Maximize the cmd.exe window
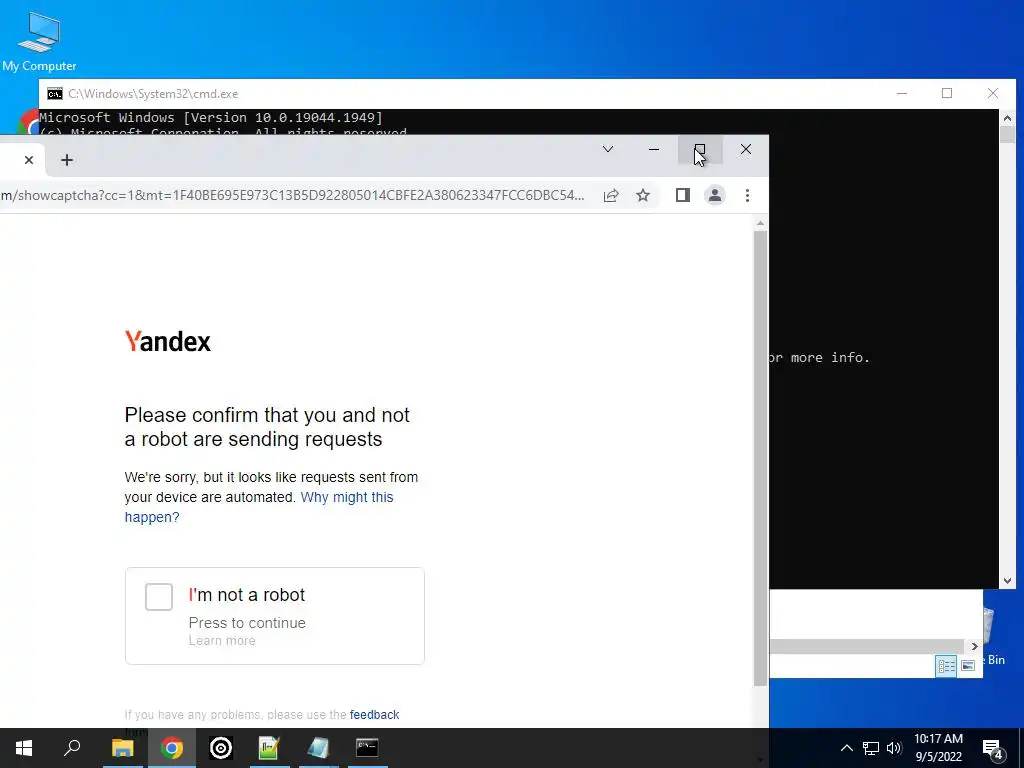The width and height of the screenshot is (1024, 768). coord(947,93)
